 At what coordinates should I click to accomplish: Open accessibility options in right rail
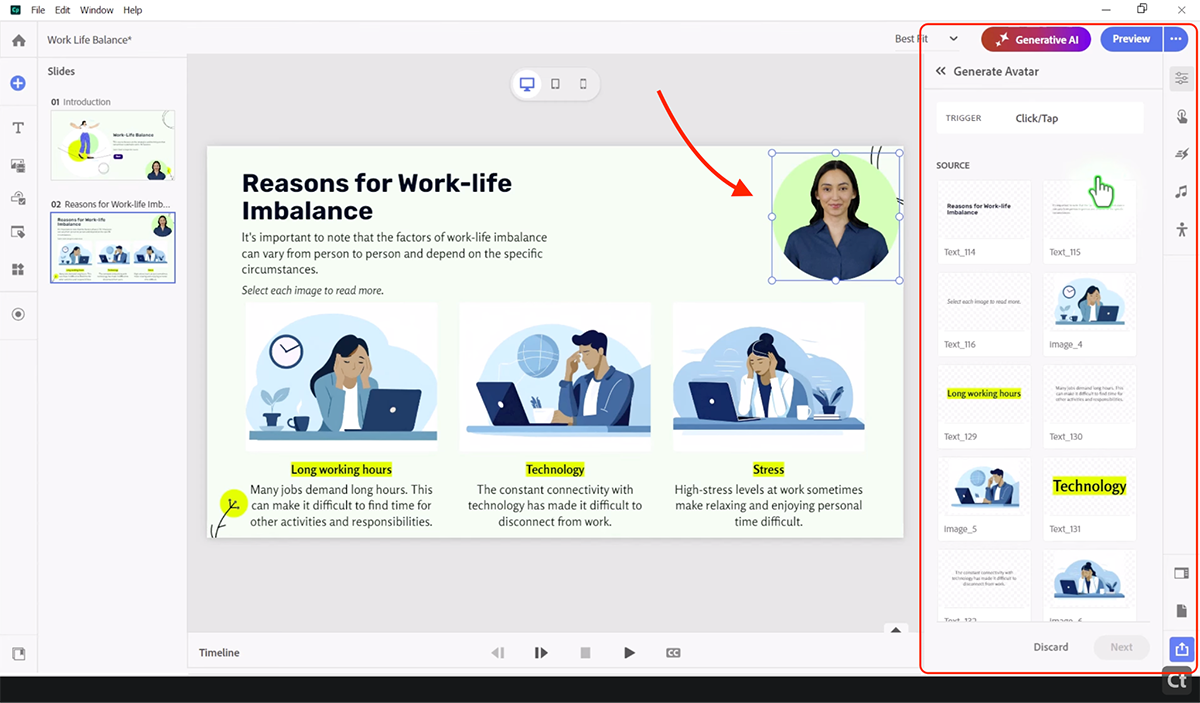tap(1182, 228)
